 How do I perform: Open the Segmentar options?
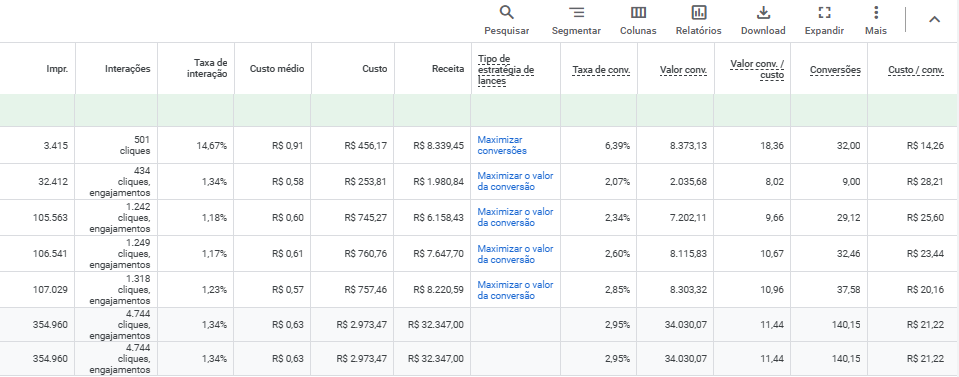(x=576, y=20)
